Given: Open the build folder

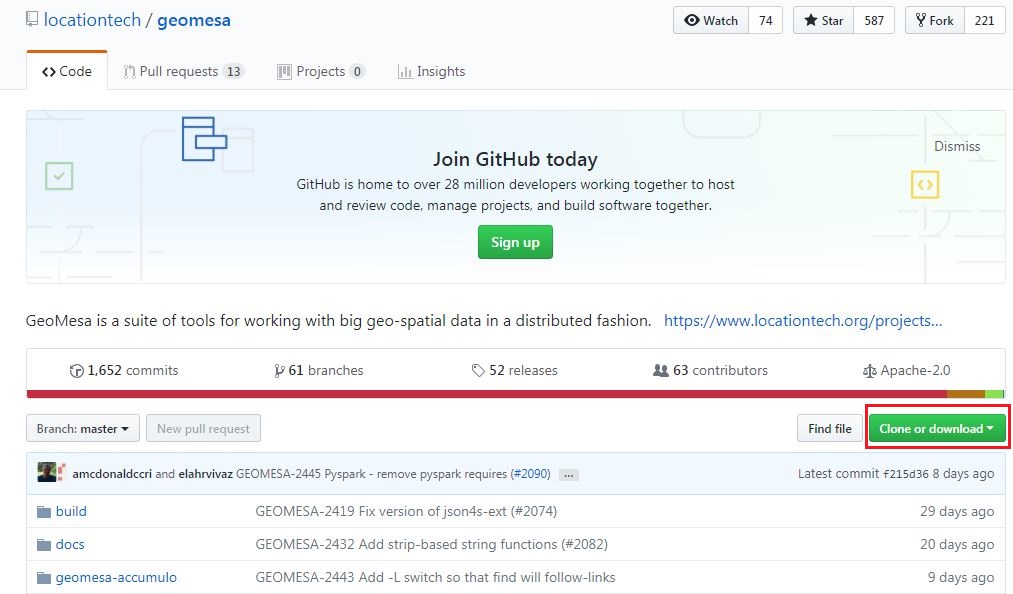Looking at the screenshot, I should (x=71, y=511).
